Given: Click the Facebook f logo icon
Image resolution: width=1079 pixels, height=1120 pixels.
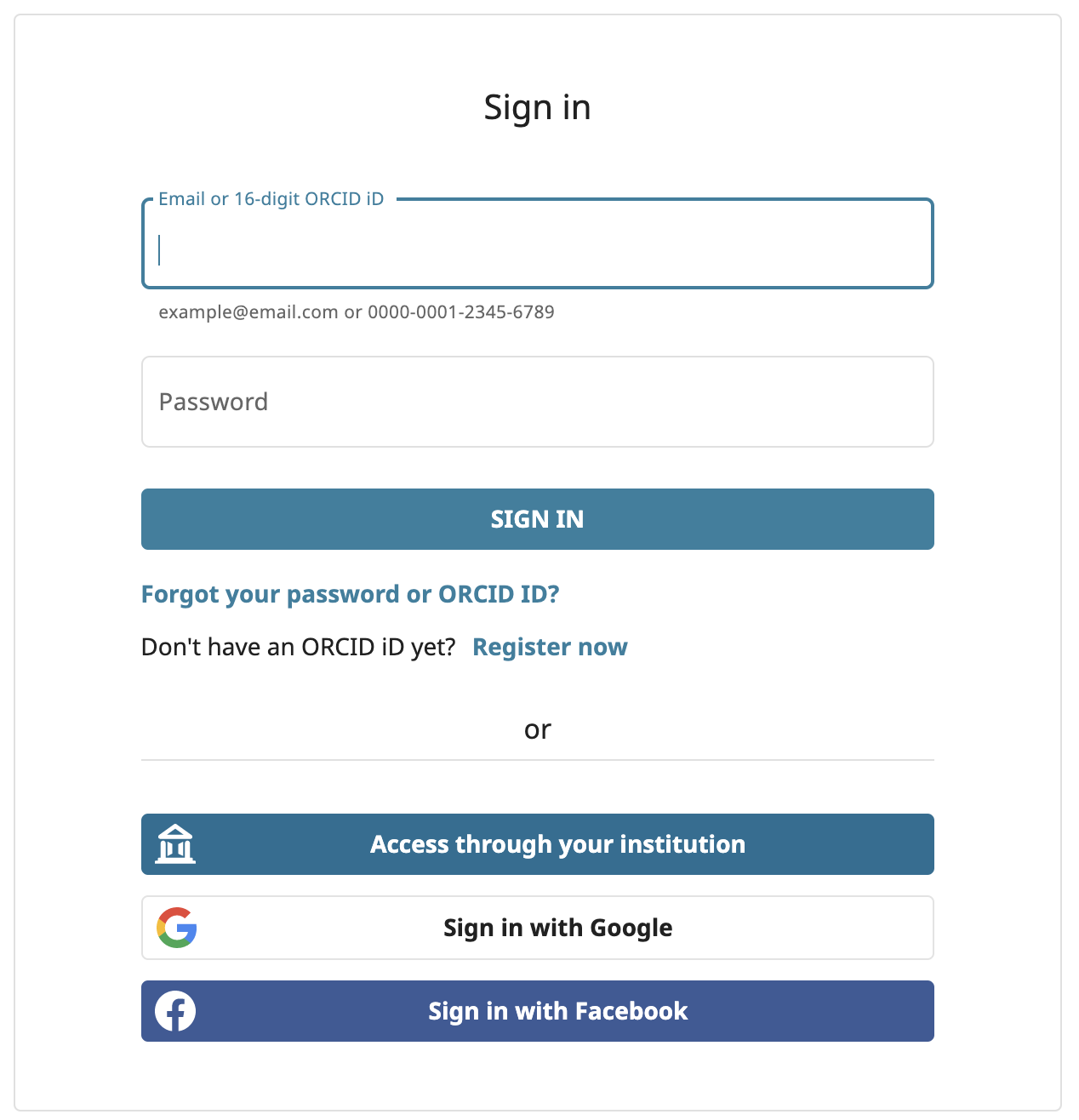Looking at the screenshot, I should [x=175, y=1011].
